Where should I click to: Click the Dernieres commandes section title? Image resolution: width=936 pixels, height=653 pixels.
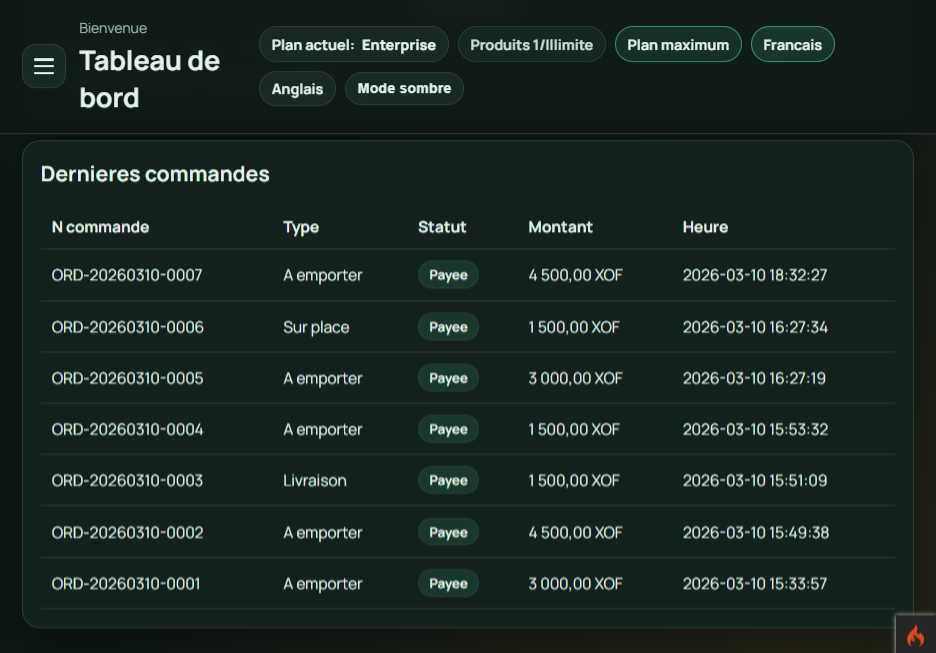pyautogui.click(x=154, y=174)
